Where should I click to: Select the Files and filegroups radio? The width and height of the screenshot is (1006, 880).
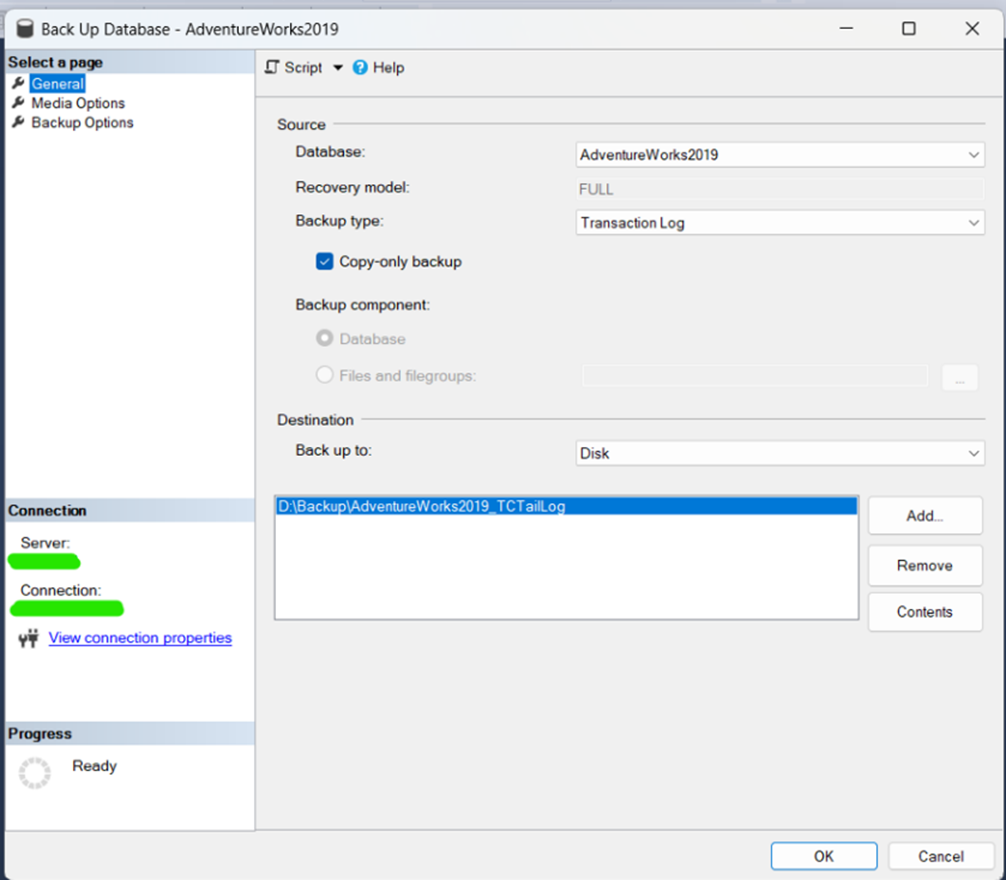(x=325, y=375)
